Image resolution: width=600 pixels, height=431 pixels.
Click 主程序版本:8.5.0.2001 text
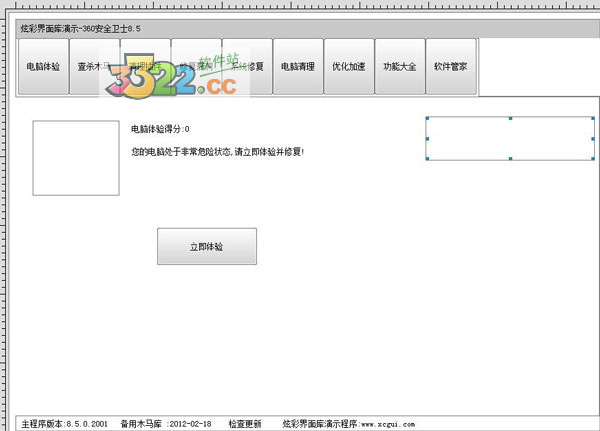tap(64, 424)
